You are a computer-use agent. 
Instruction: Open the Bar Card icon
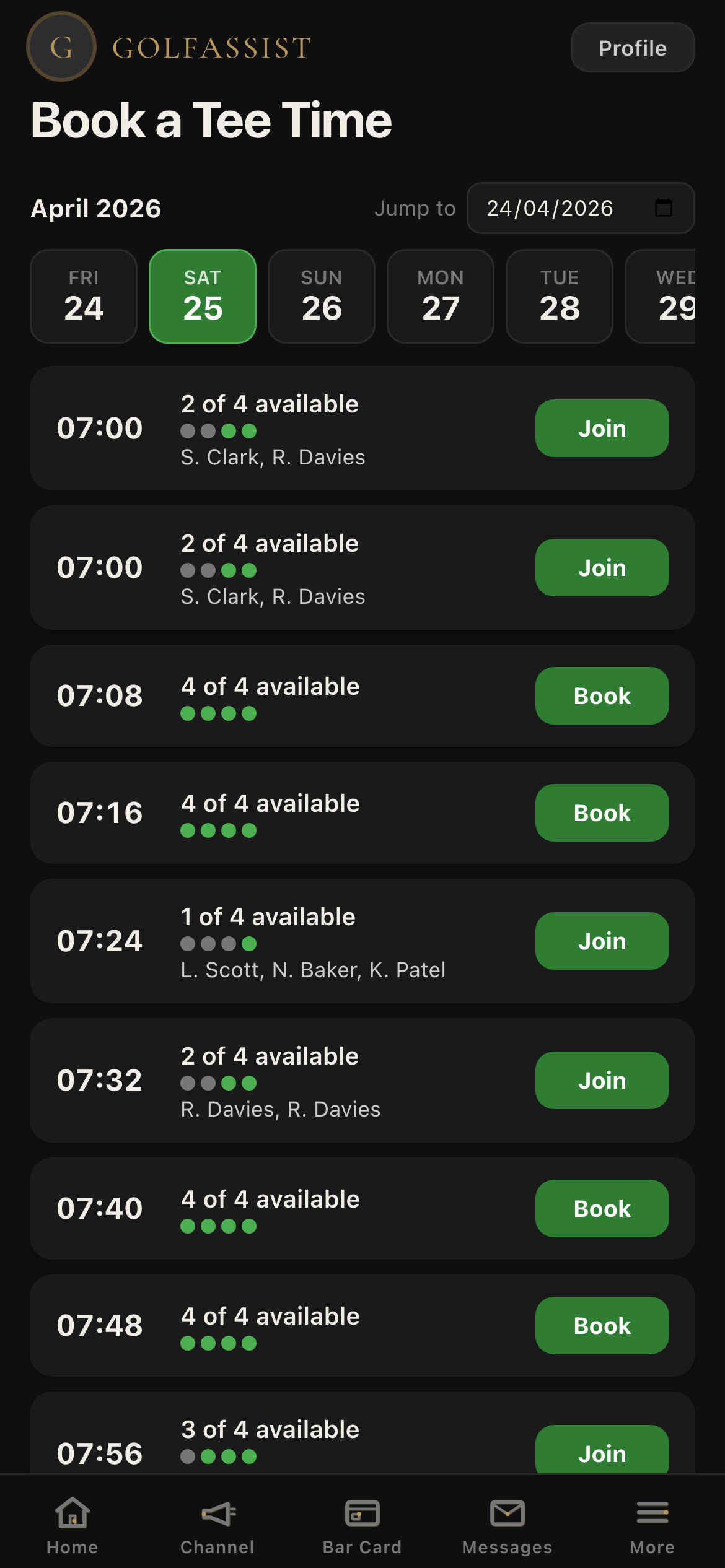tap(362, 1514)
